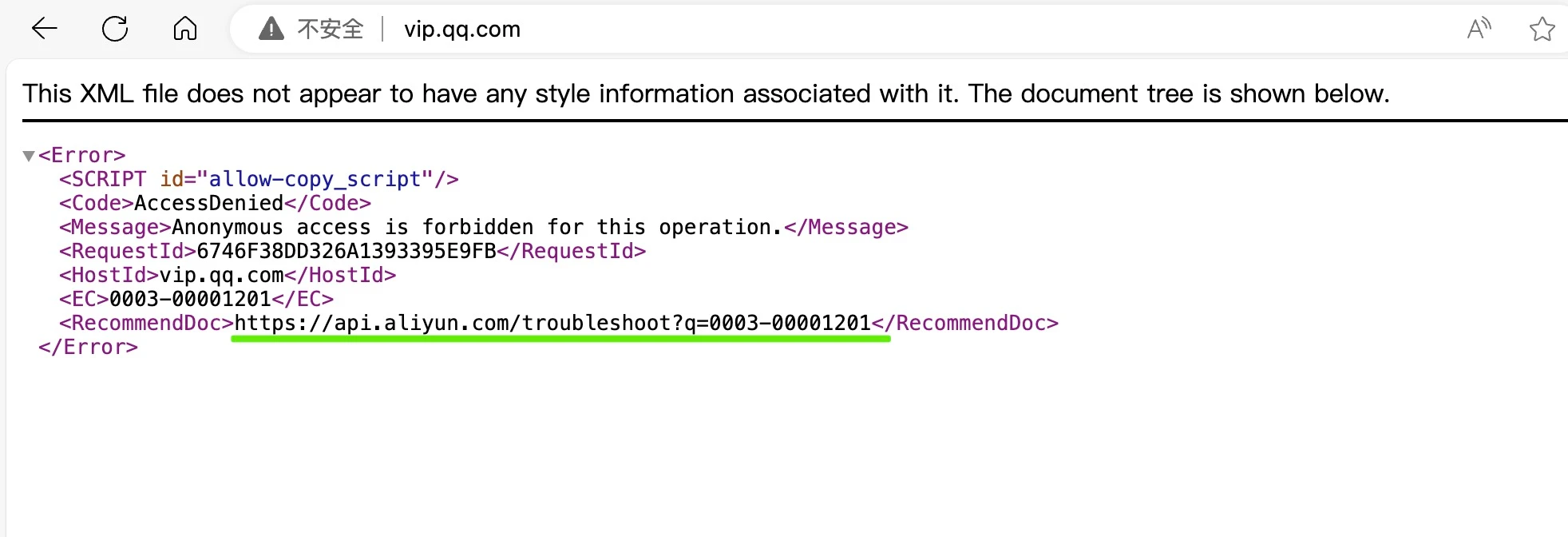
Task: Collapse the Error XML node
Action: click(x=29, y=156)
